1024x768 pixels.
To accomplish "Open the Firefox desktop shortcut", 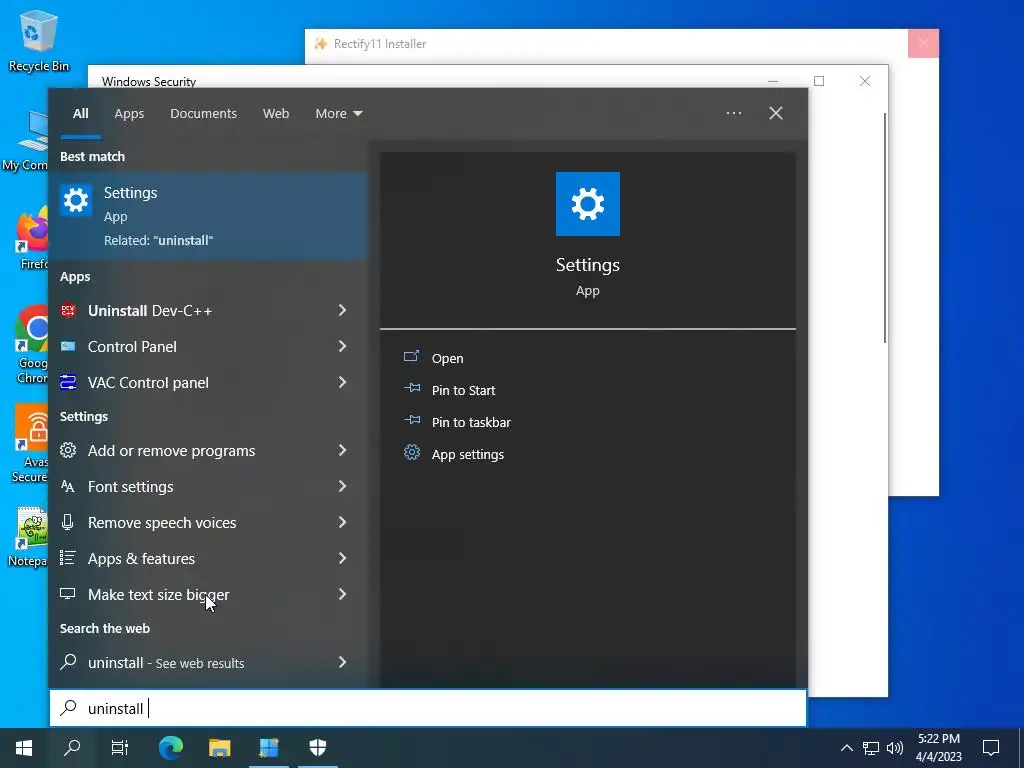I will [31, 240].
